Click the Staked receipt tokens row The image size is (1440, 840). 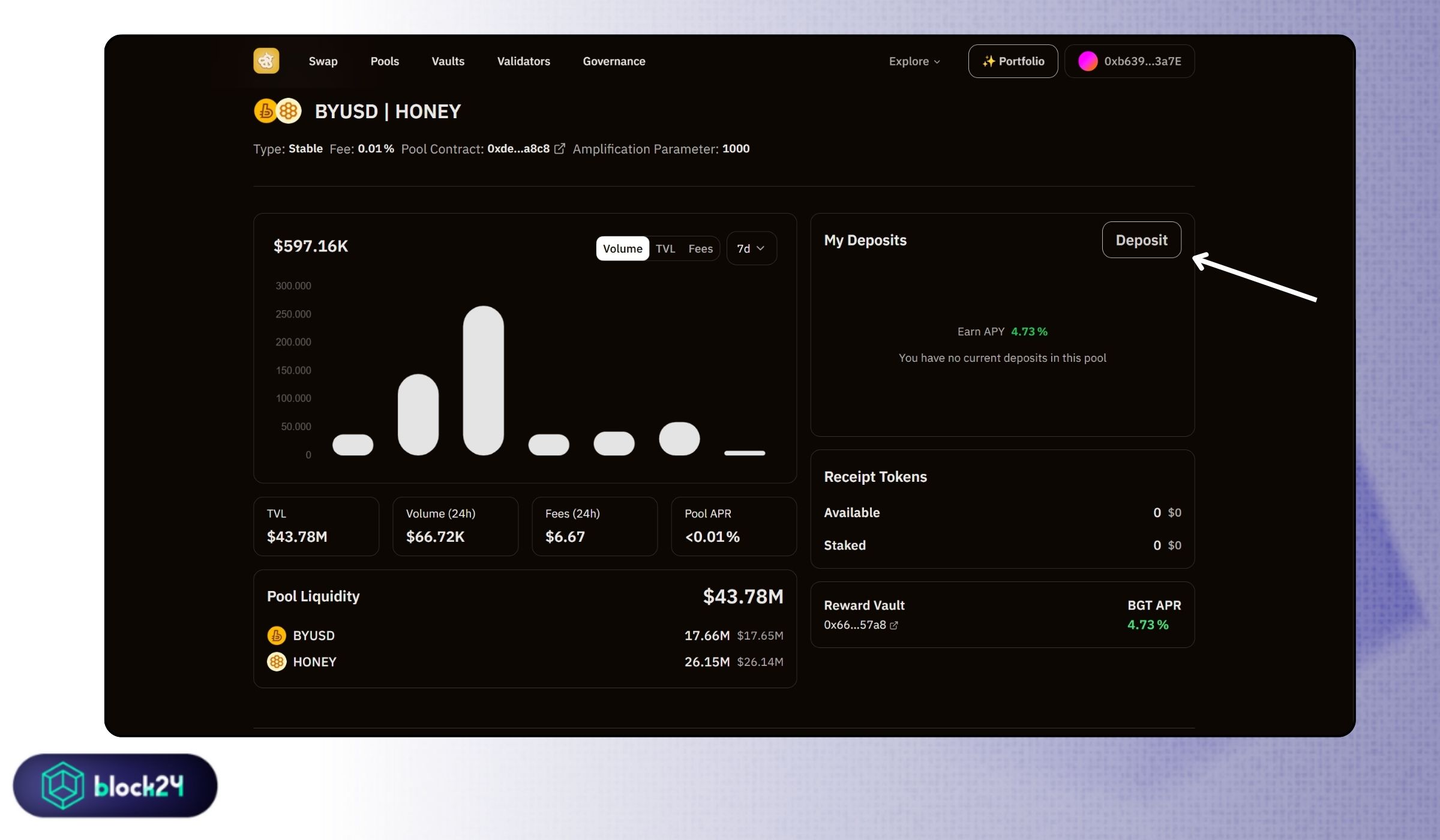click(x=1002, y=545)
